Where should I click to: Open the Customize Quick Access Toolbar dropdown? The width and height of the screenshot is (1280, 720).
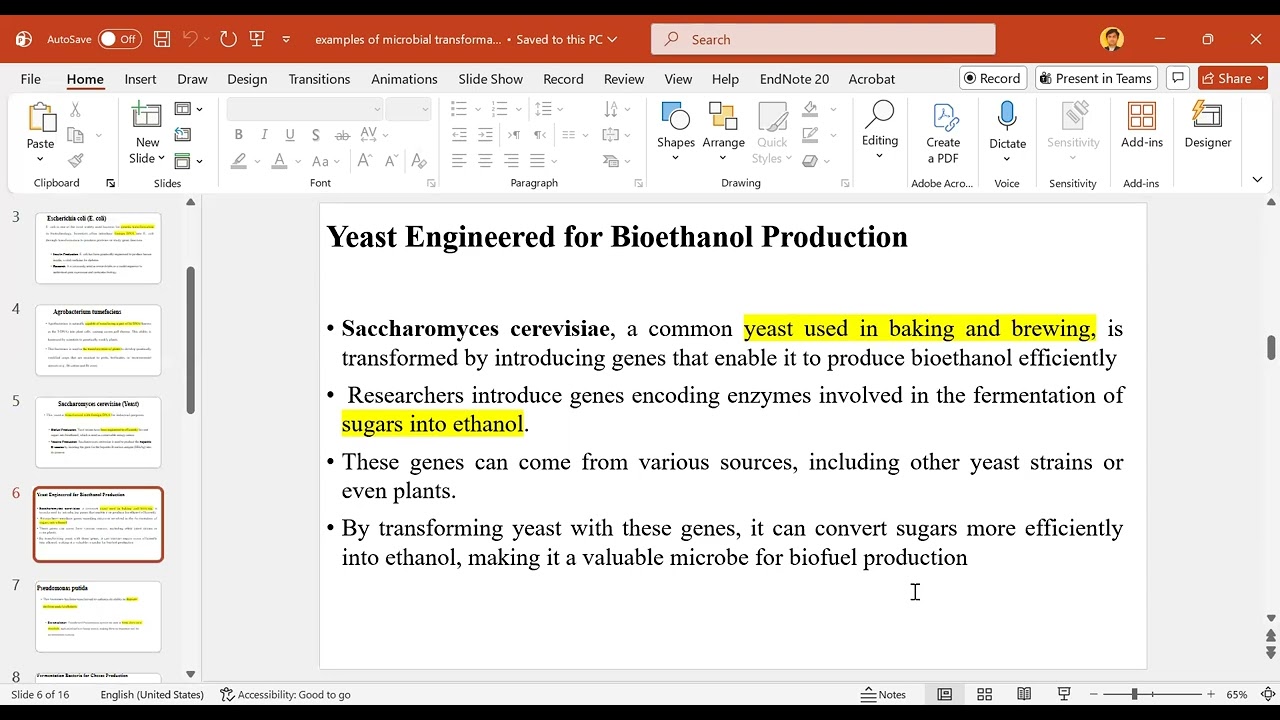(x=286, y=39)
